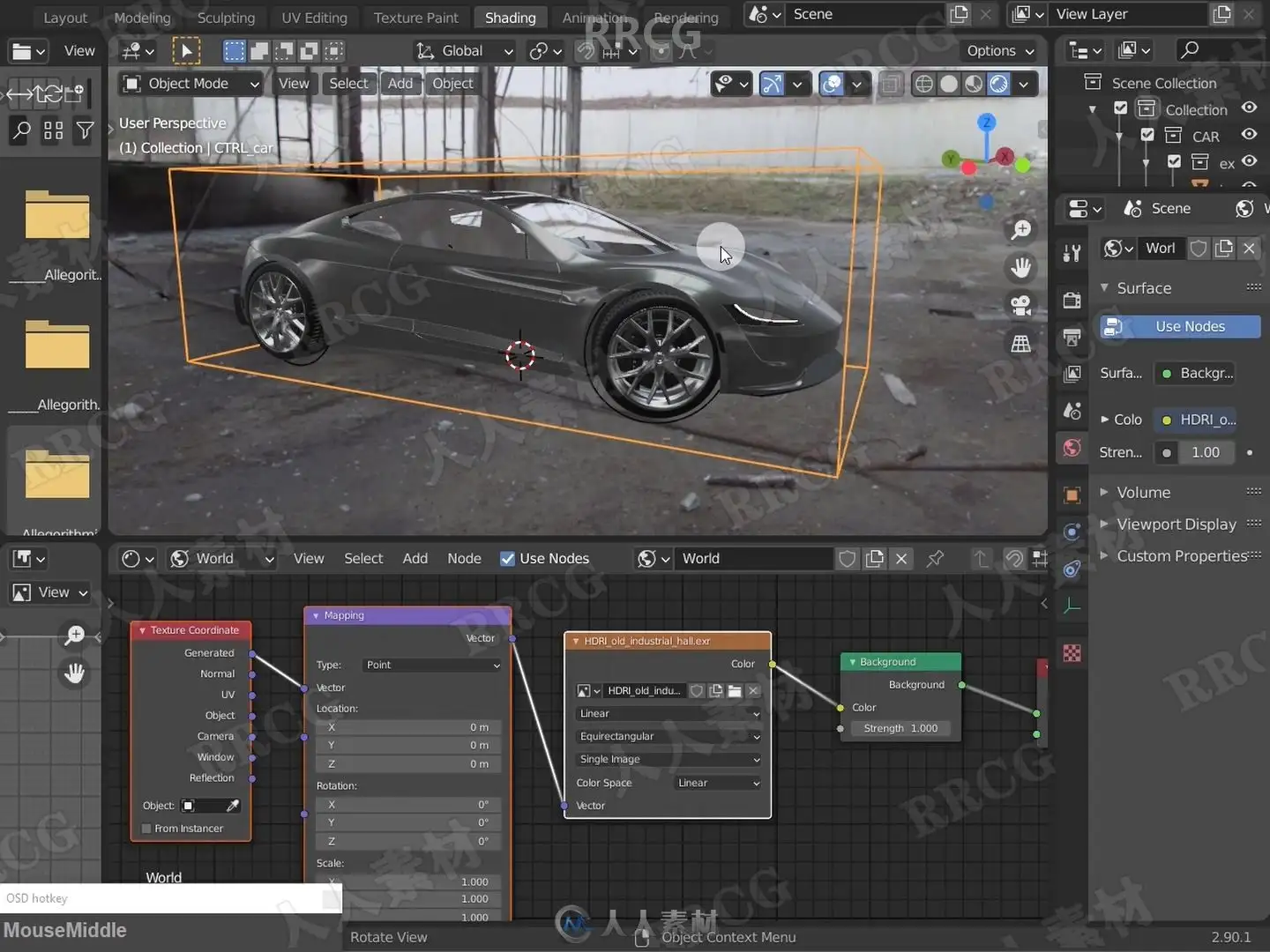Click the select tool cursor icon in header

(x=186, y=51)
